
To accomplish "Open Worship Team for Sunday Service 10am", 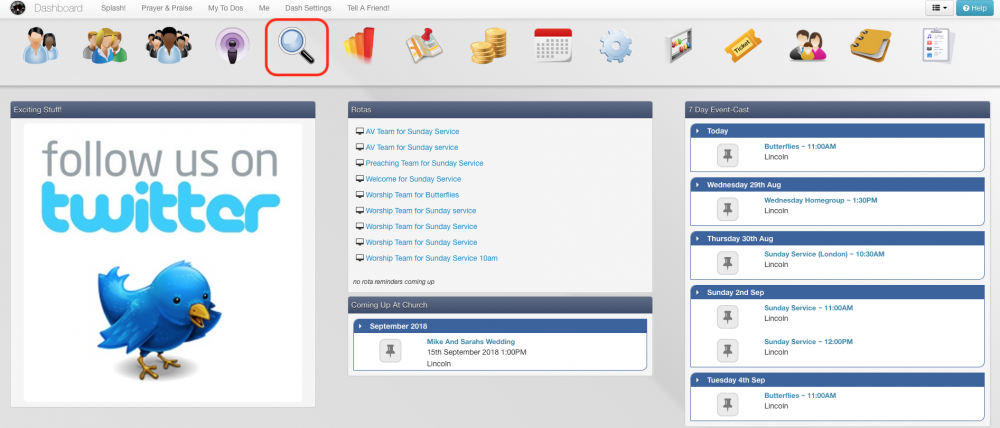I will pos(431,258).
